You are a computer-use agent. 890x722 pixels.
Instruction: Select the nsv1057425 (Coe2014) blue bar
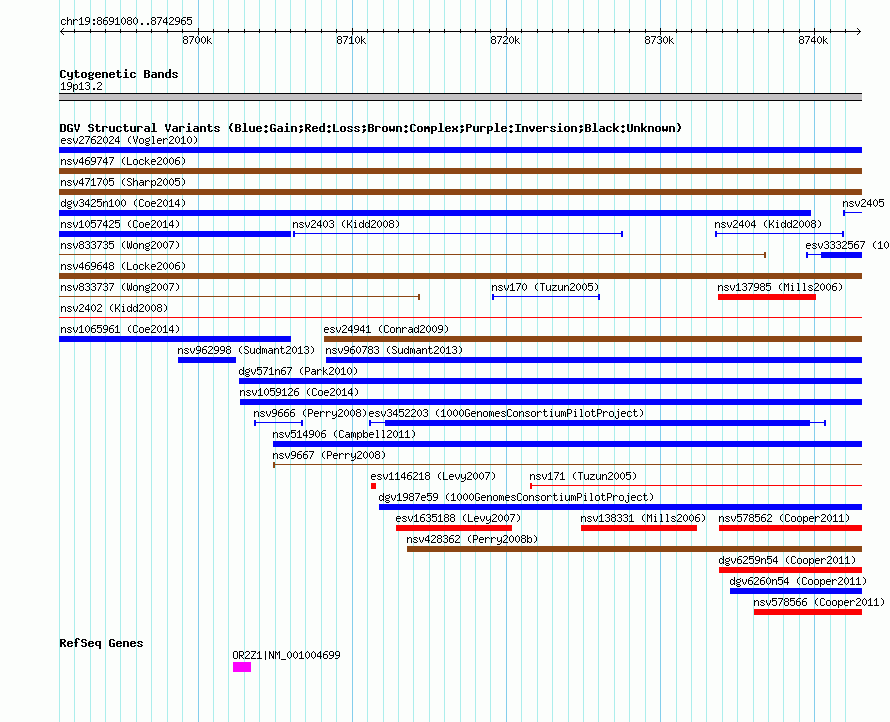pyautogui.click(x=175, y=234)
